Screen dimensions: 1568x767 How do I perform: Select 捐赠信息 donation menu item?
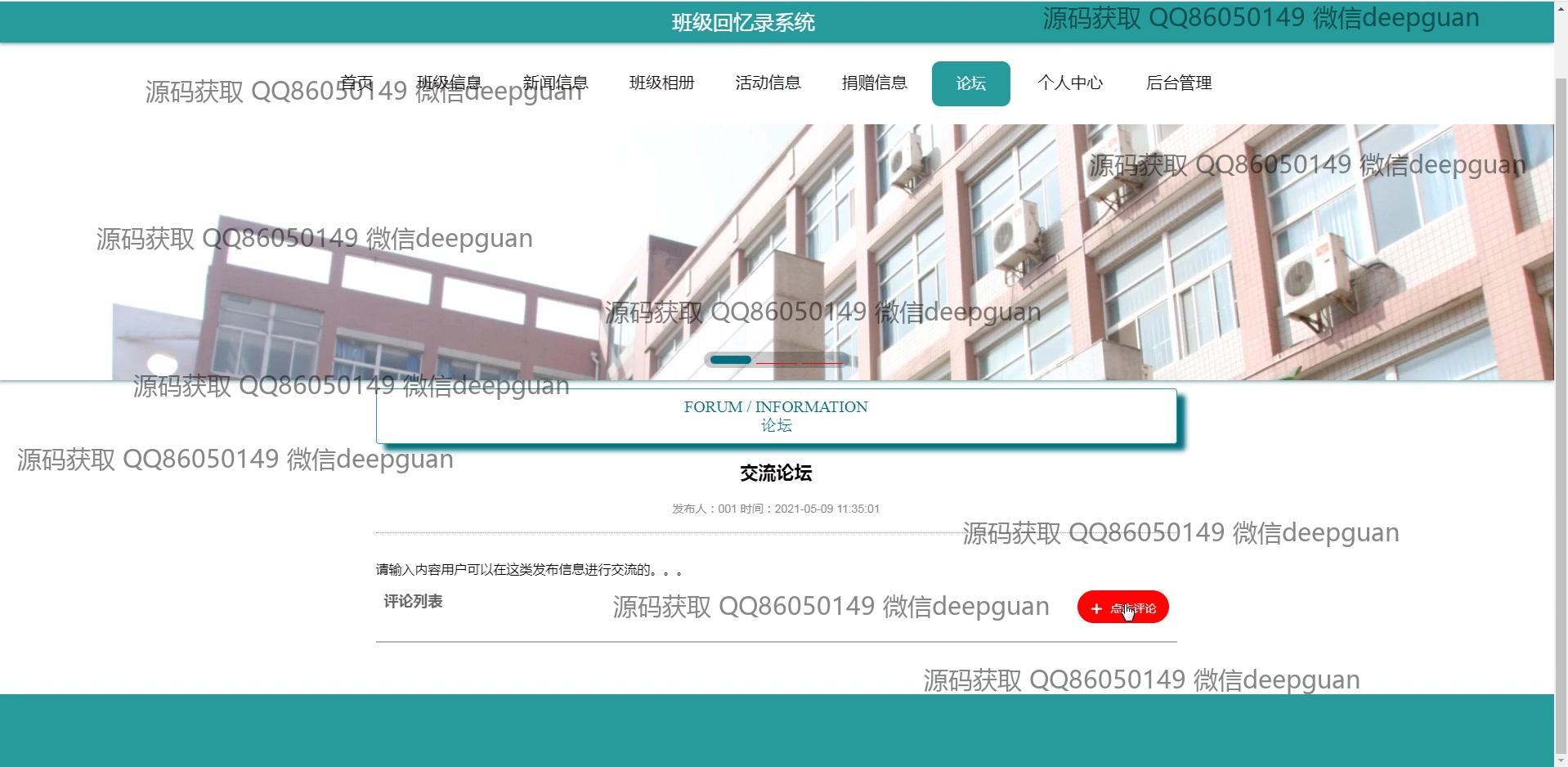(874, 83)
